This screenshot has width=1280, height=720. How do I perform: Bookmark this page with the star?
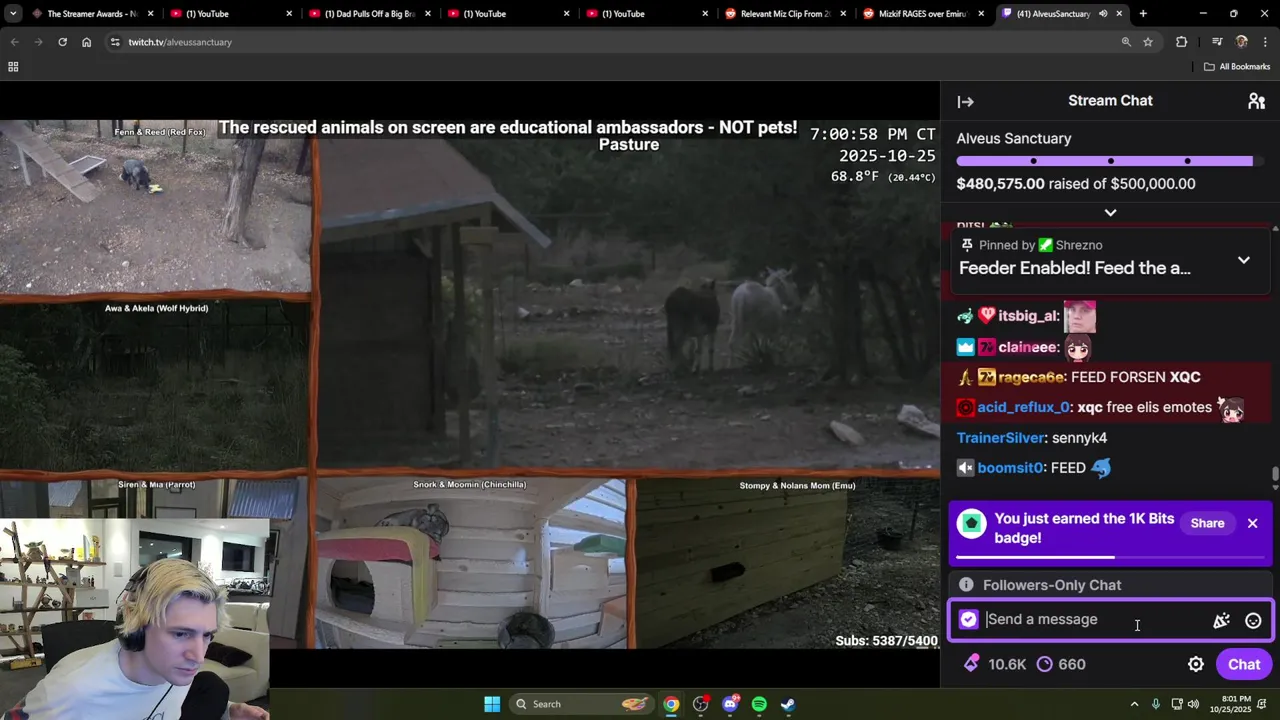pyautogui.click(x=1148, y=42)
